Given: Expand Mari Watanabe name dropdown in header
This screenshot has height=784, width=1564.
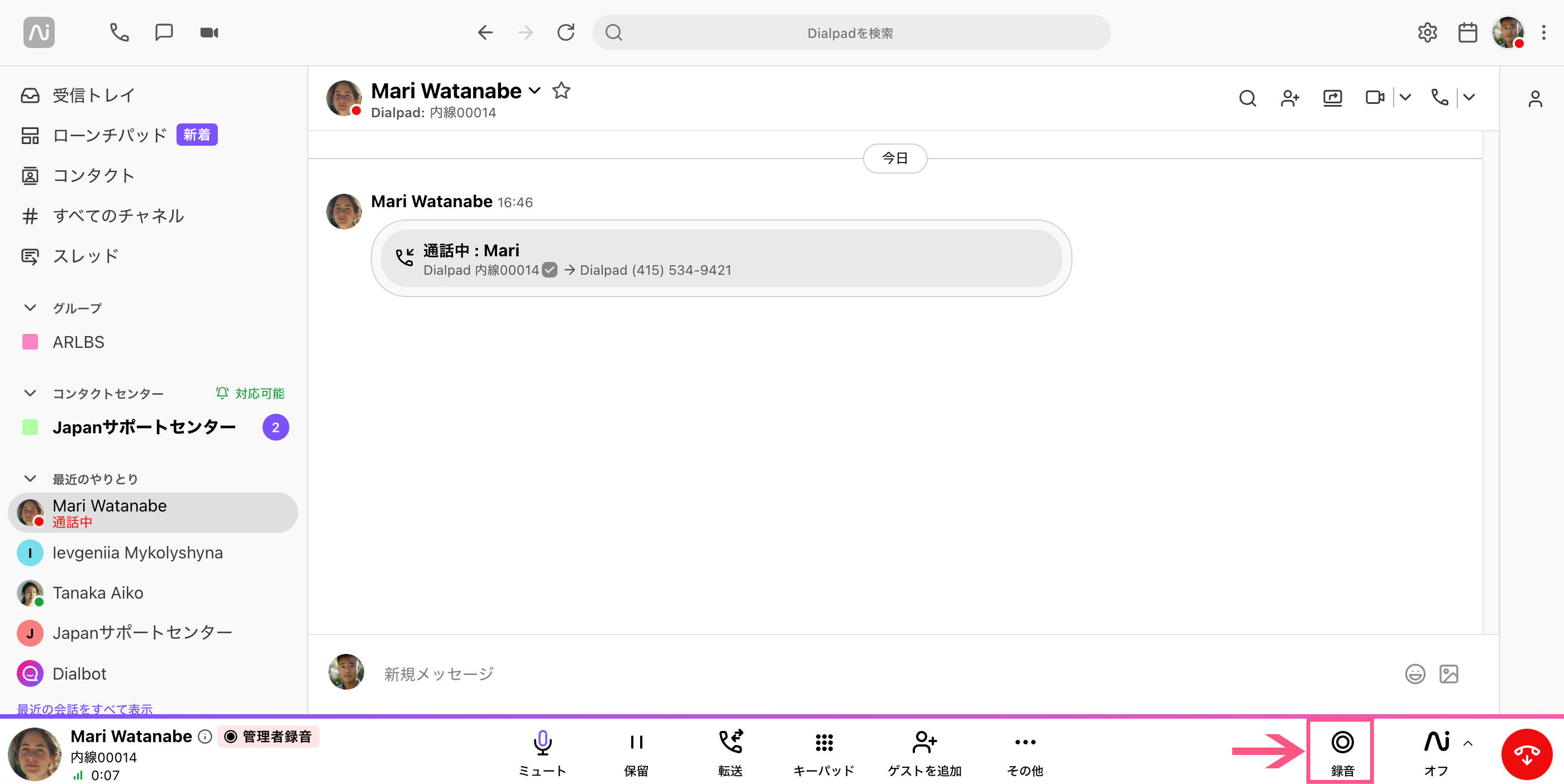Looking at the screenshot, I should coord(535,90).
